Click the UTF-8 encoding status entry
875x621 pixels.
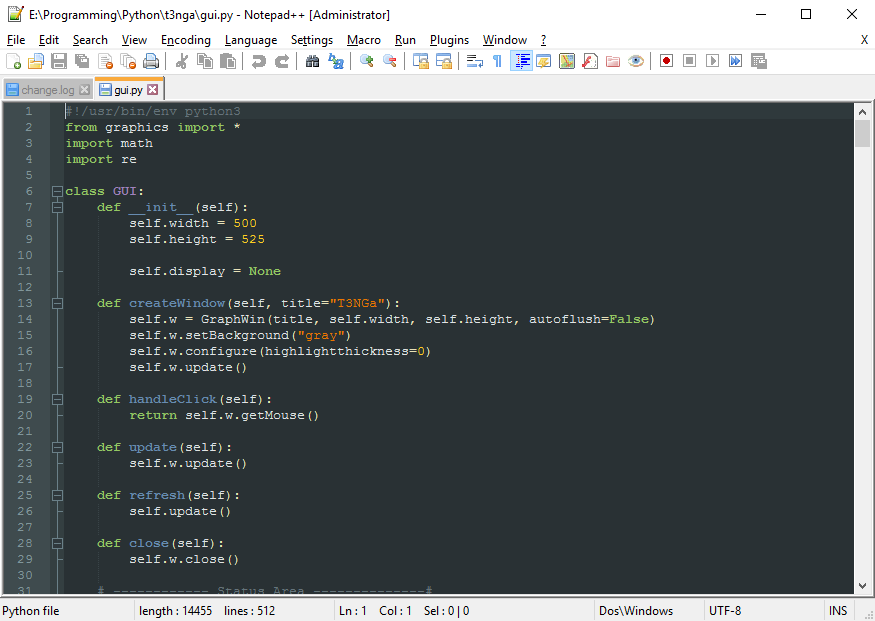click(725, 611)
